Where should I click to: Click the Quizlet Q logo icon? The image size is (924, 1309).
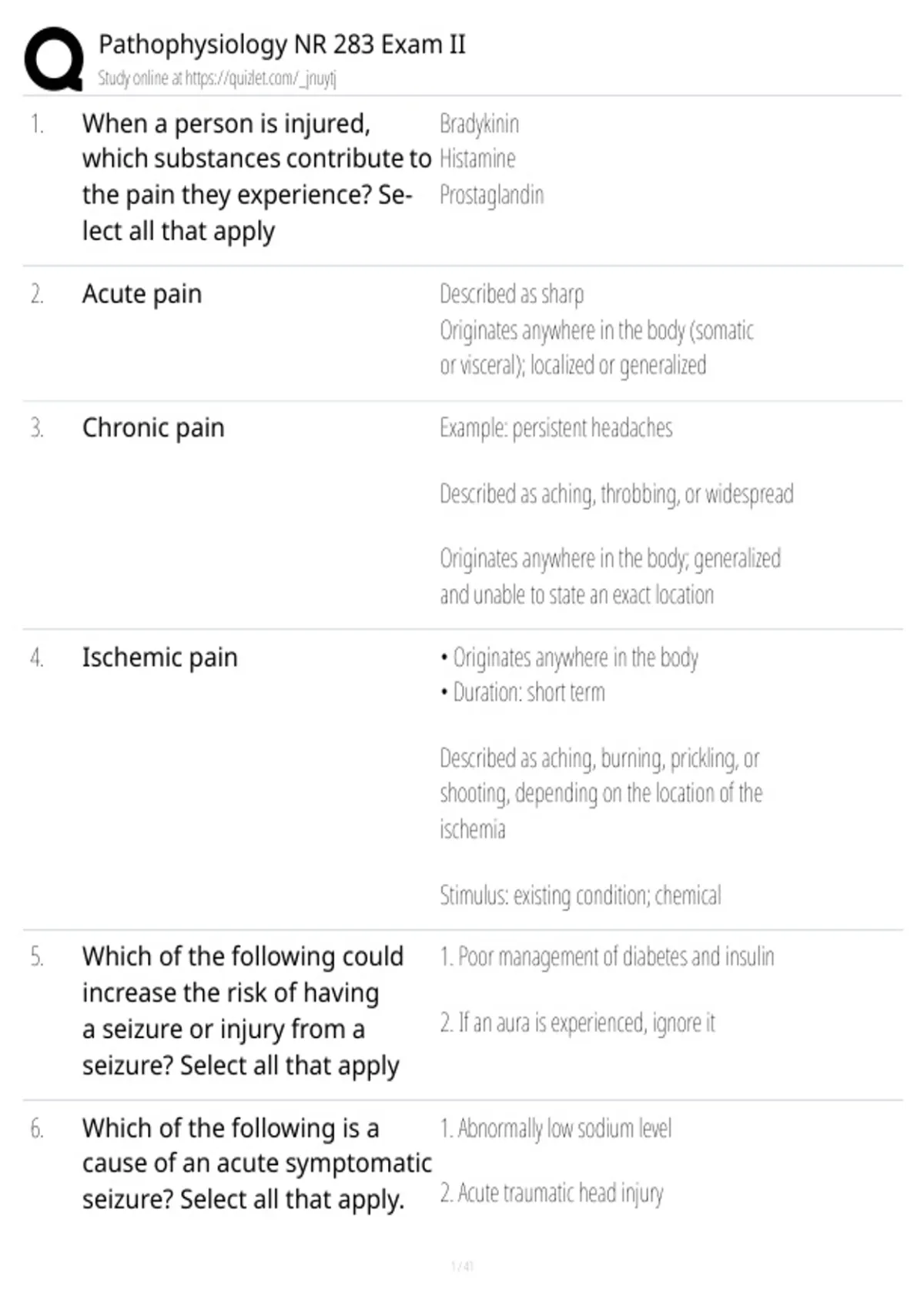[x=54, y=59]
